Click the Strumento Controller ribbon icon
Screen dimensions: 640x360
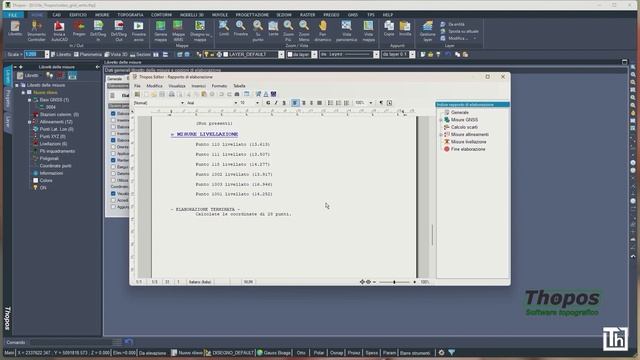click(x=36, y=31)
